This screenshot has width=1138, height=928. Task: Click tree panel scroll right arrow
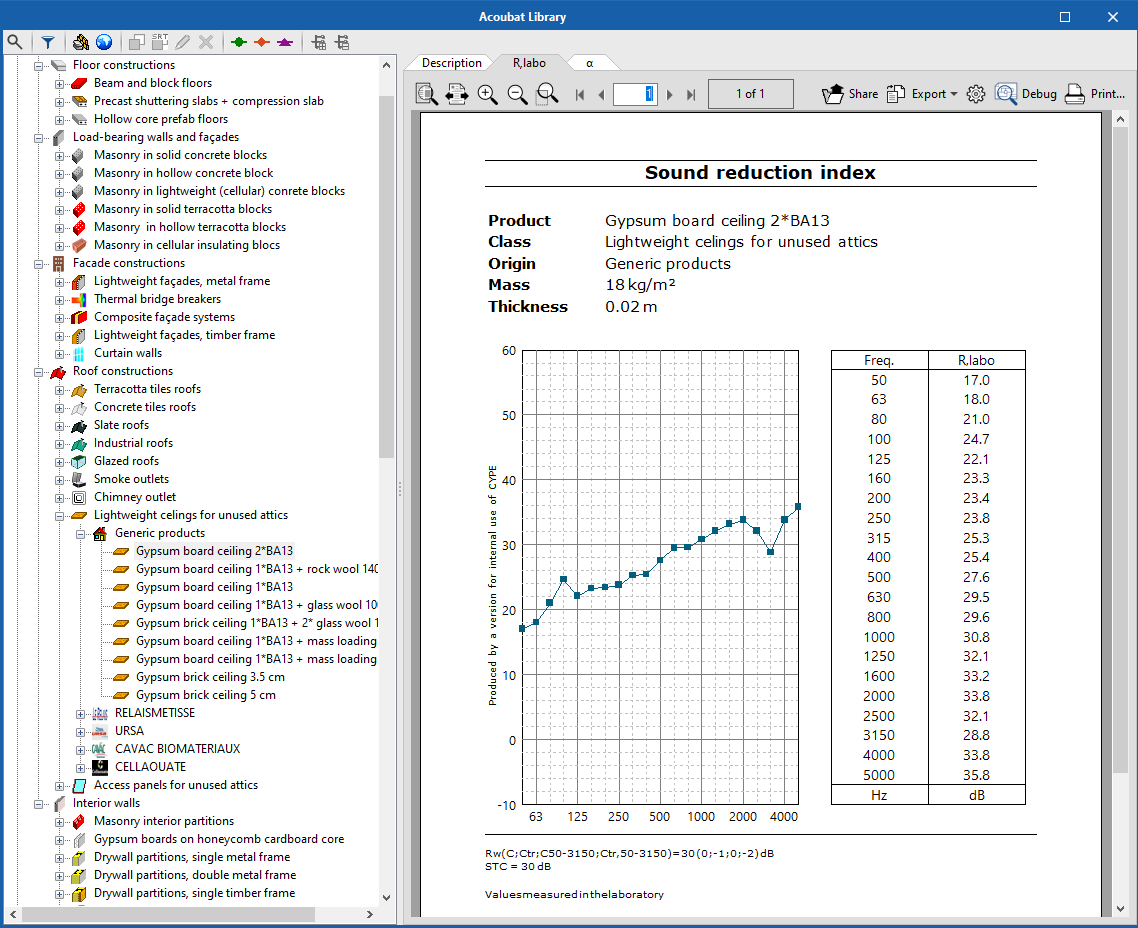(369, 914)
